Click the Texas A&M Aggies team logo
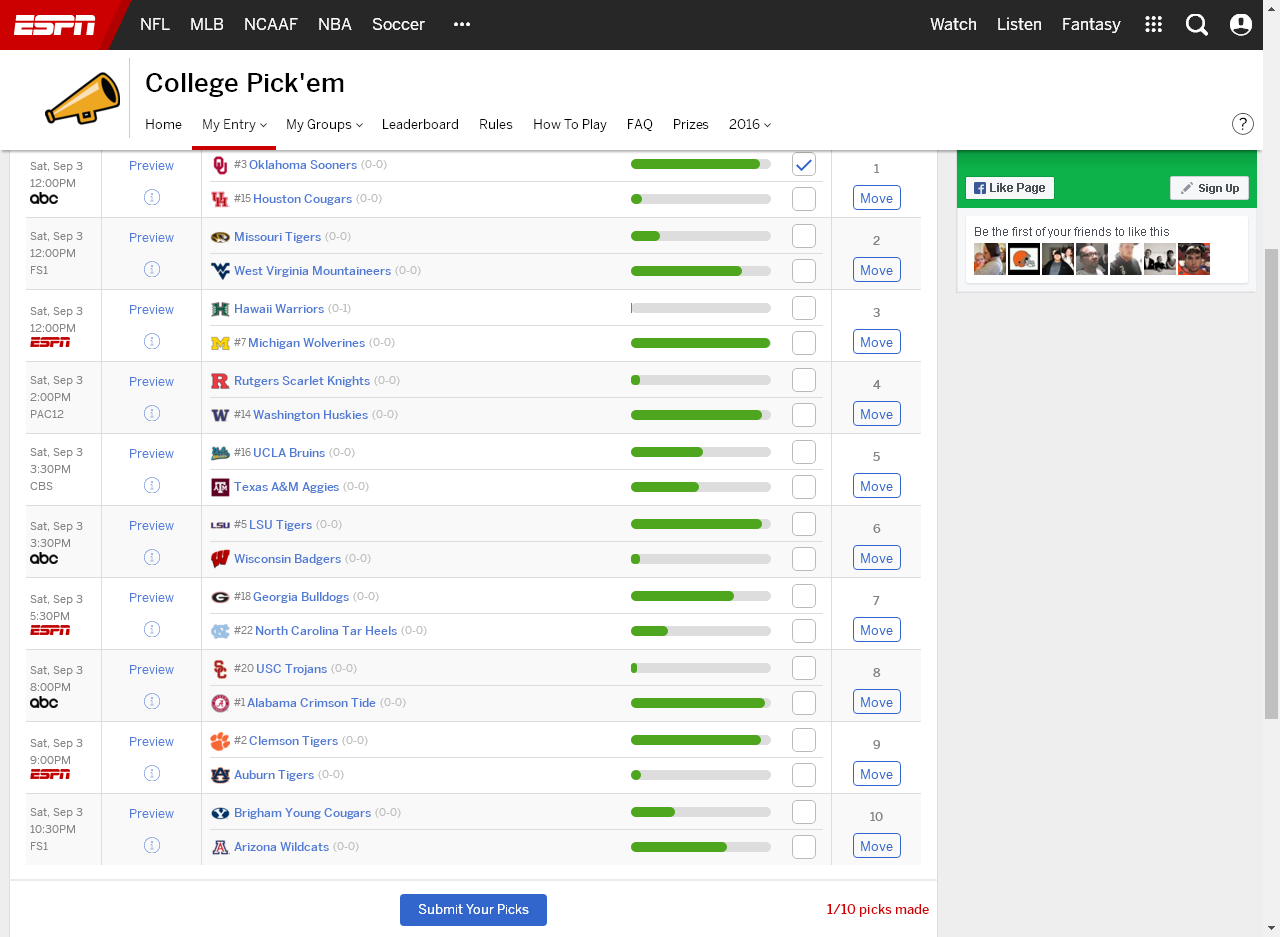This screenshot has width=1280, height=937. pos(220,487)
